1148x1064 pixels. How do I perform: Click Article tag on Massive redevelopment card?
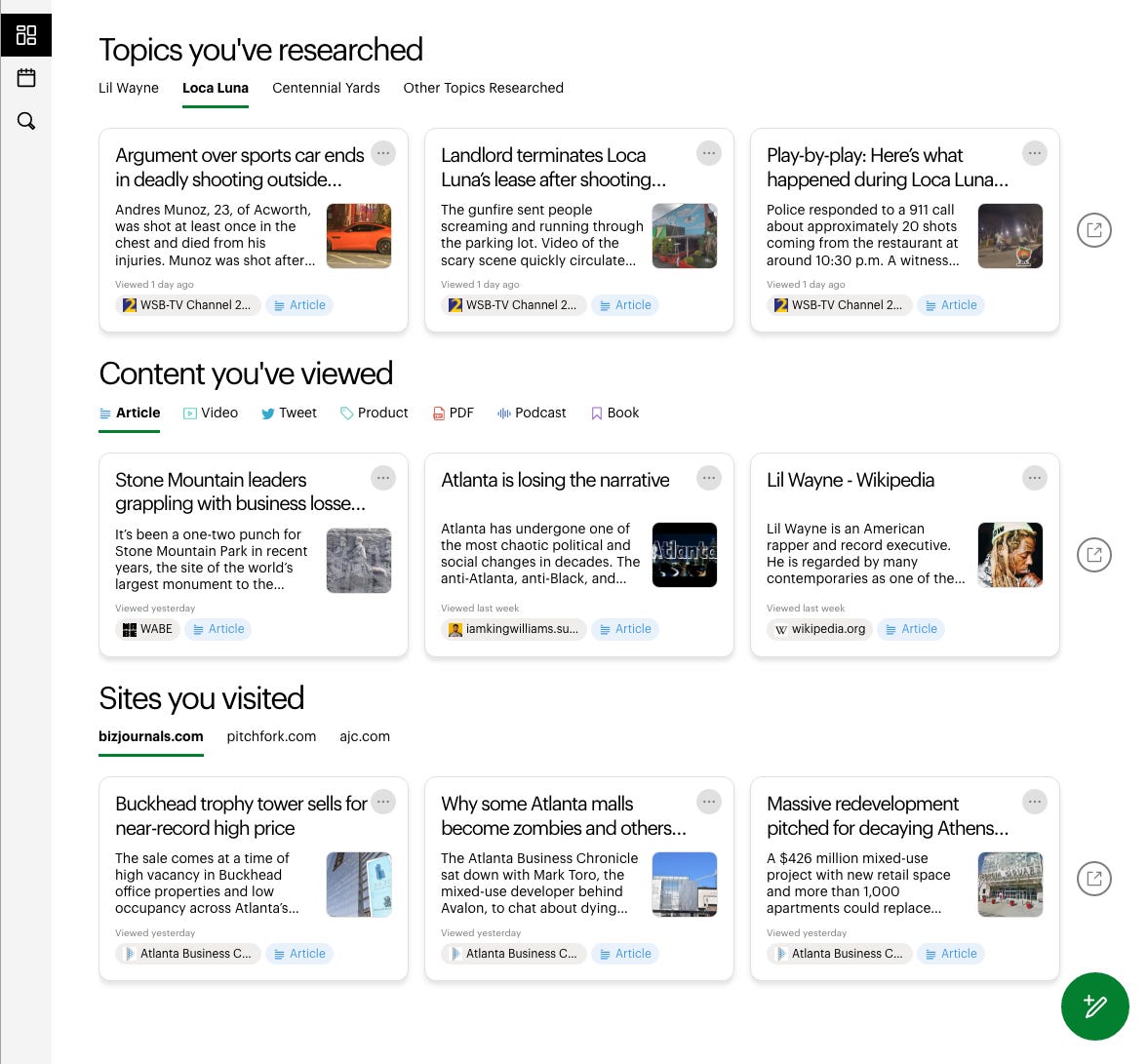[951, 954]
